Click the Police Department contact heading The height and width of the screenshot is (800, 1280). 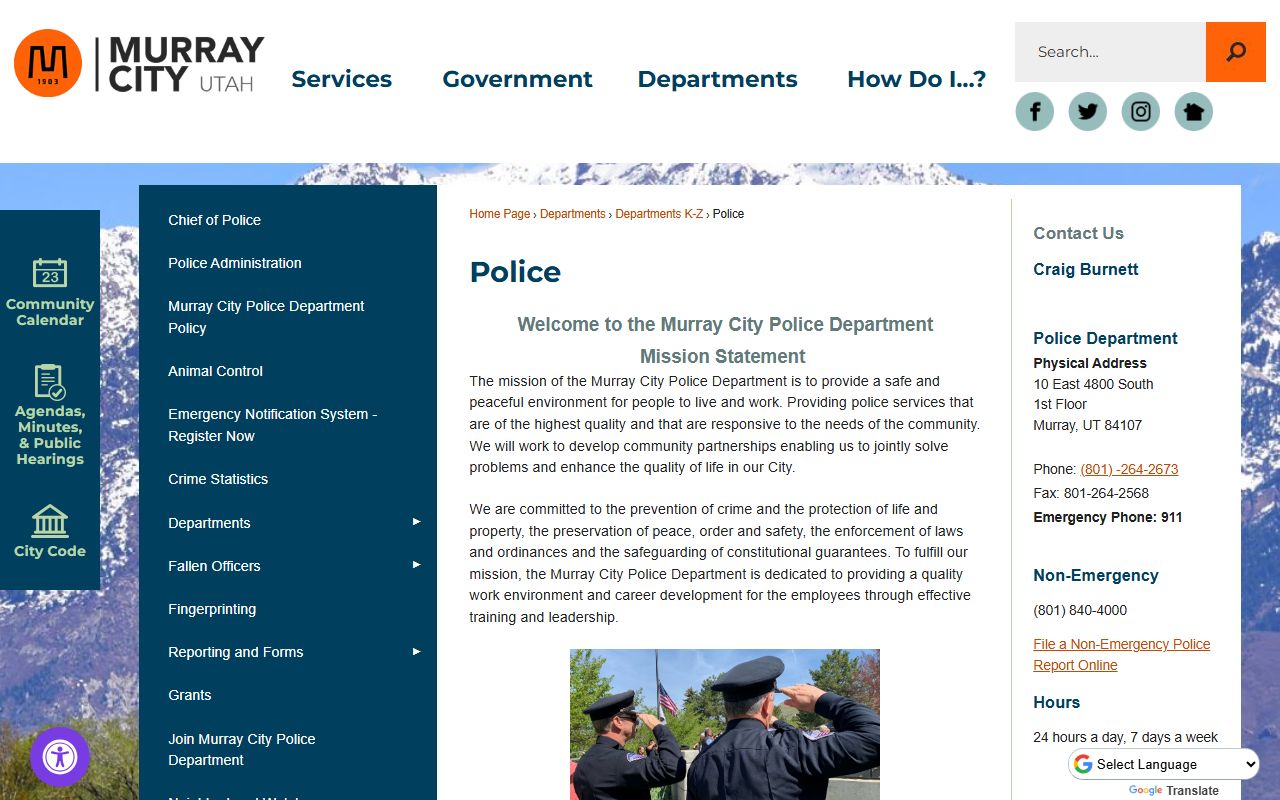click(1105, 338)
